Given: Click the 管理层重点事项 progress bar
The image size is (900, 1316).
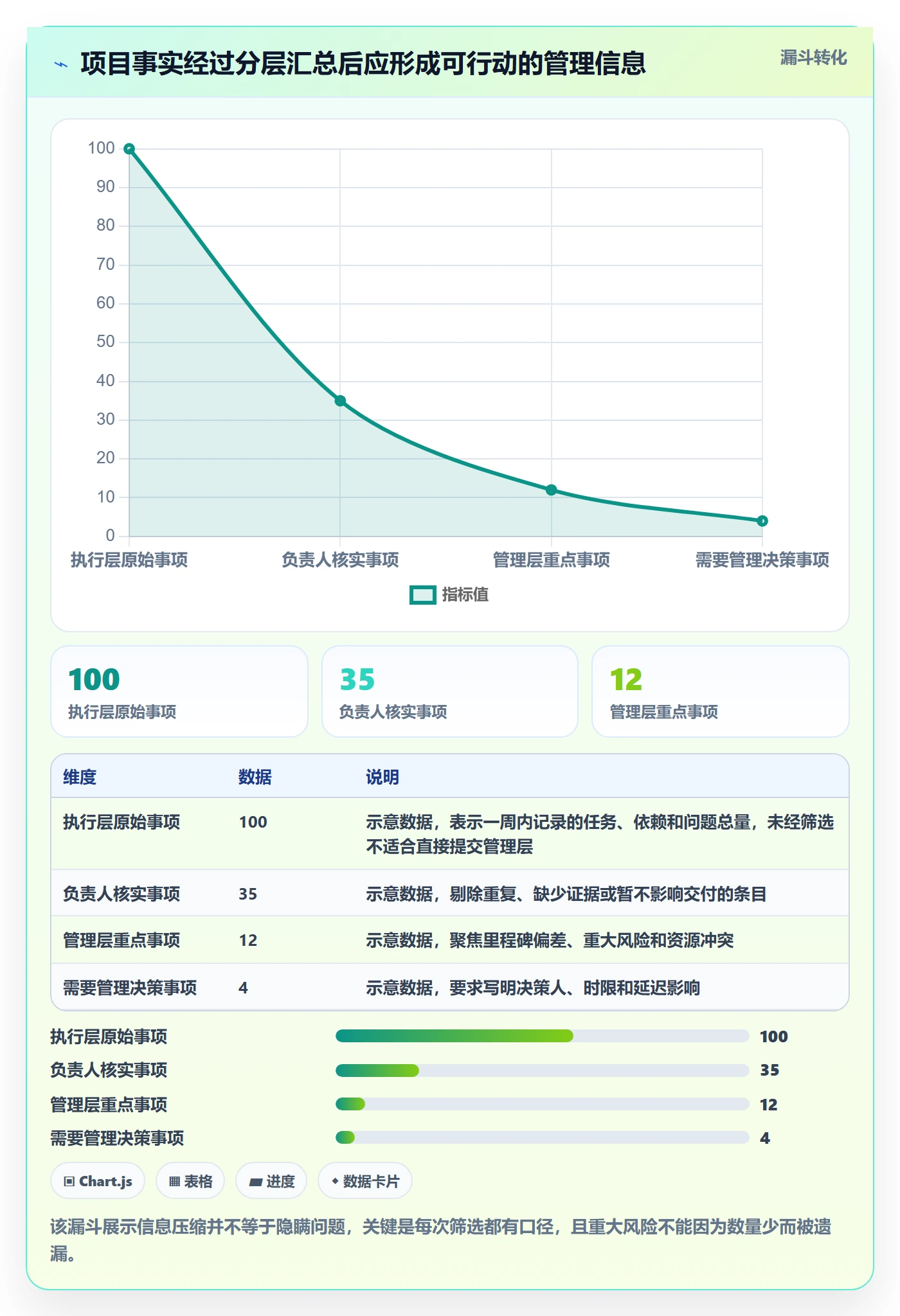Looking at the screenshot, I should [542, 1104].
